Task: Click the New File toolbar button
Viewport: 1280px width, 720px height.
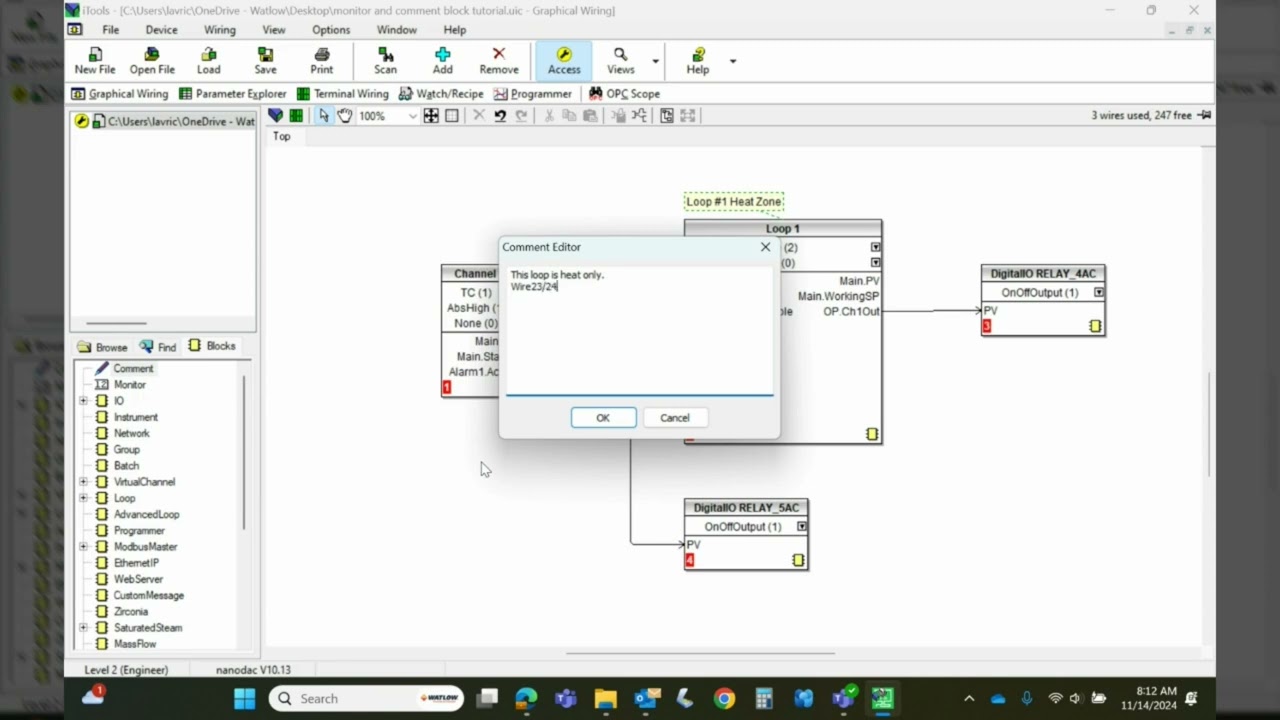Action: (94, 61)
